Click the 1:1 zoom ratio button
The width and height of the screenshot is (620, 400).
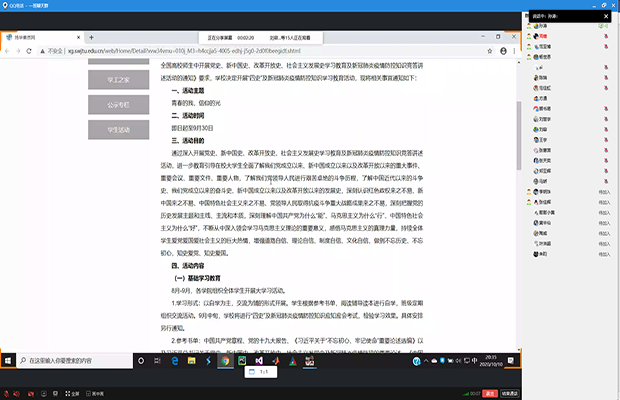(264, 372)
